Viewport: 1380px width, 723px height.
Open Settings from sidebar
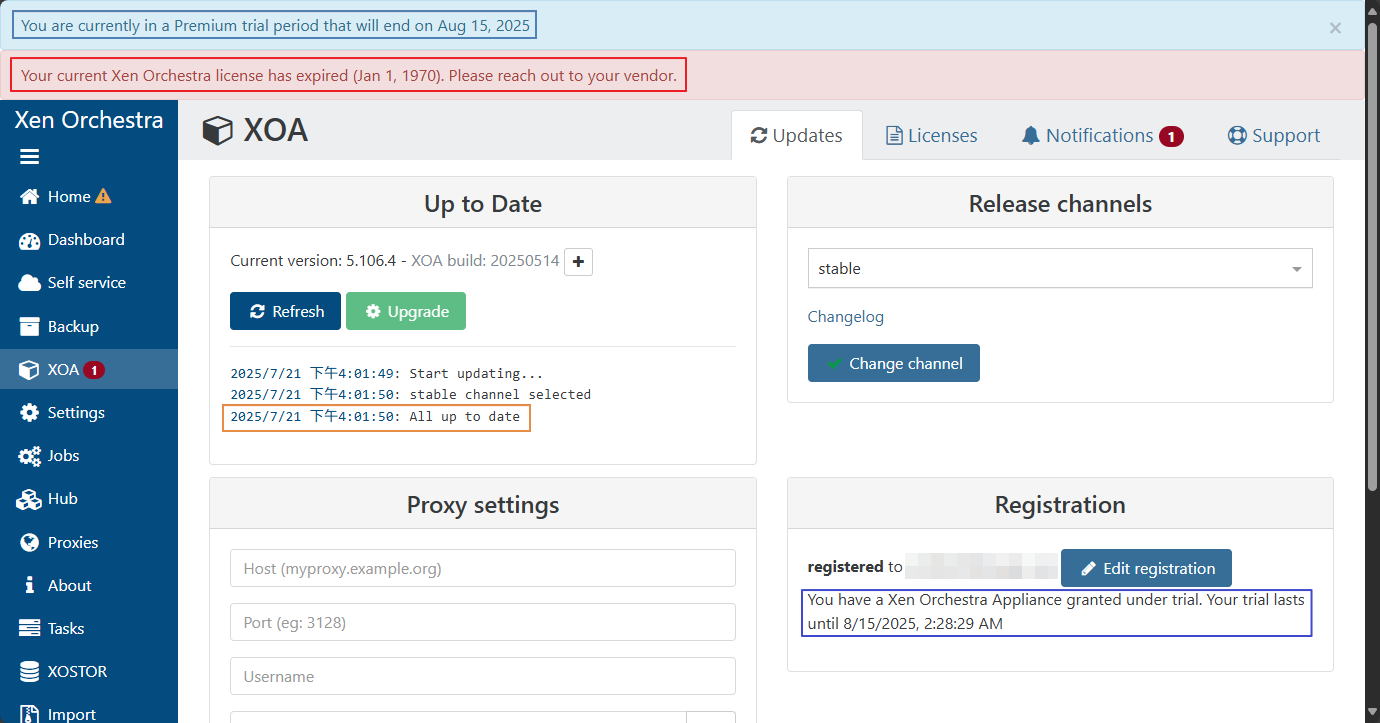pyautogui.click(x=89, y=413)
